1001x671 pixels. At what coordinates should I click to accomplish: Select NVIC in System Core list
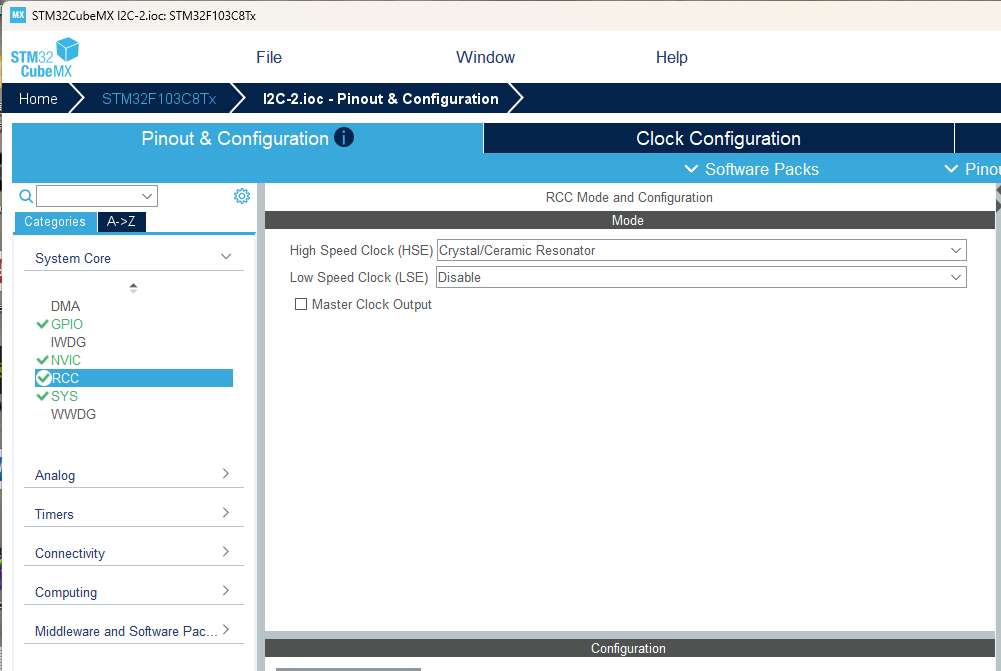66,360
